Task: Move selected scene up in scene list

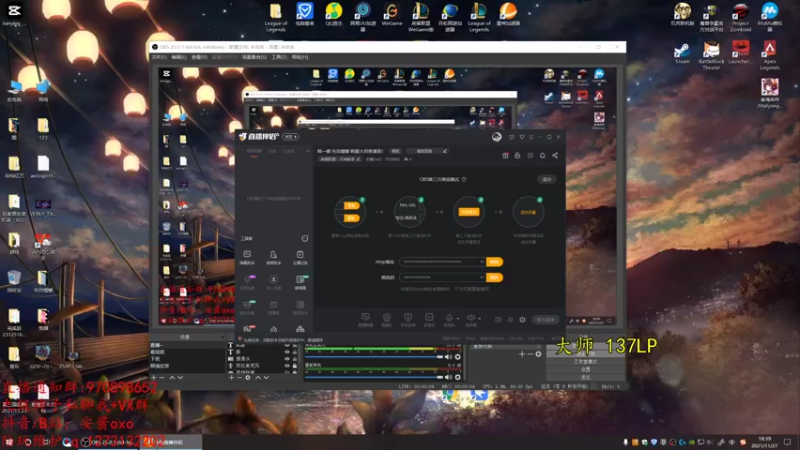Action: click(x=172, y=378)
